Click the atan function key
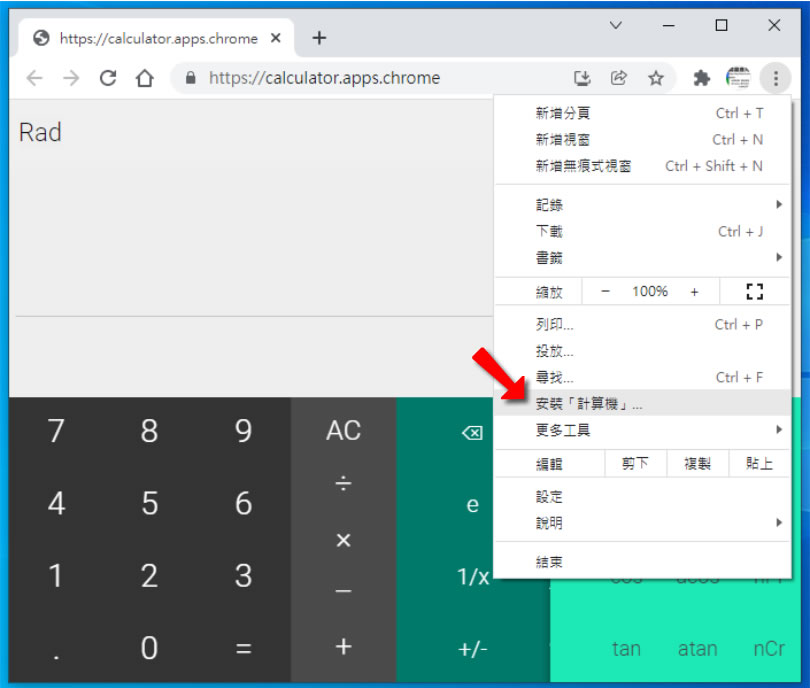This screenshot has height=688, width=810. click(697, 649)
